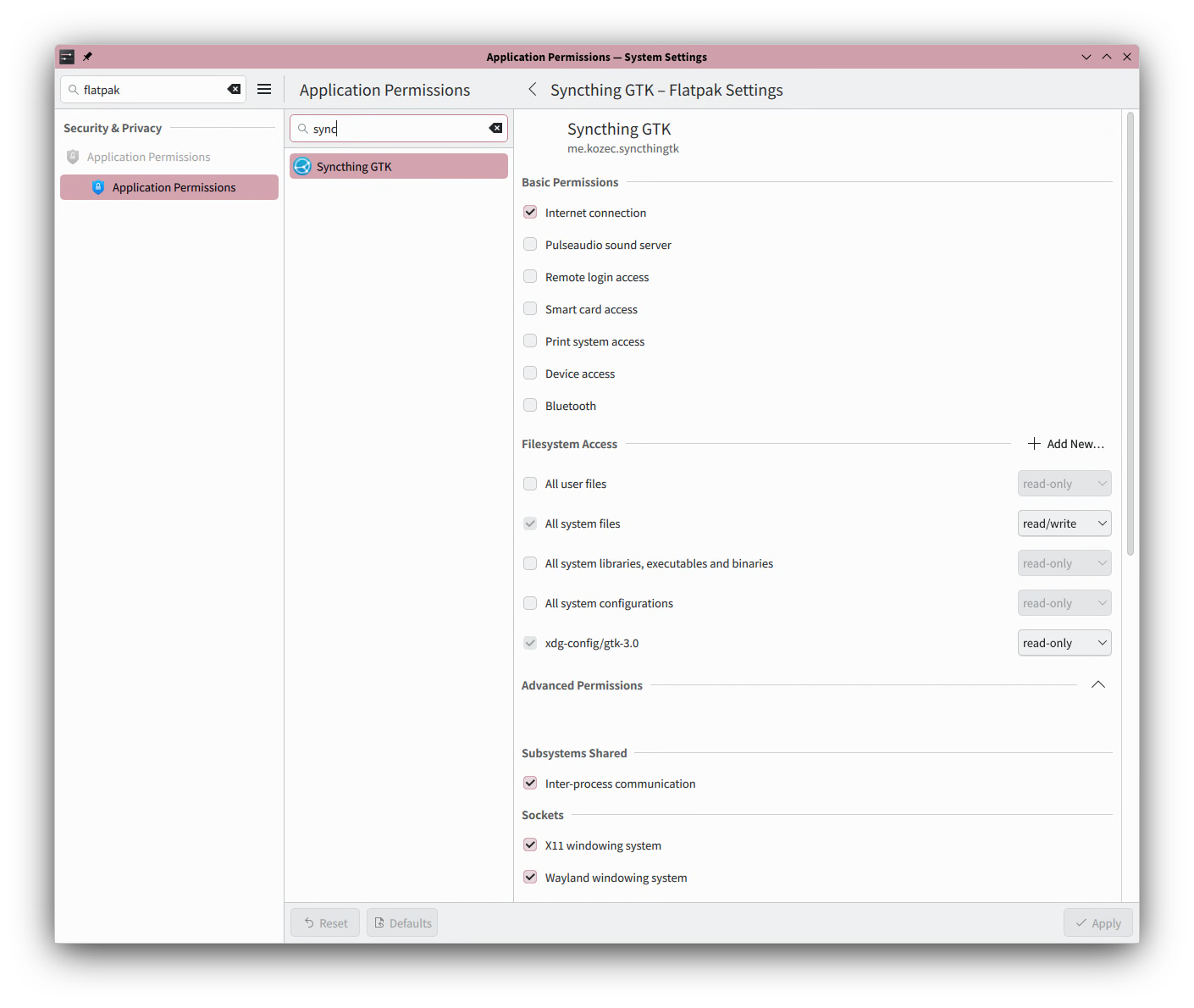
Task: Click the Defaults button
Action: pos(402,922)
